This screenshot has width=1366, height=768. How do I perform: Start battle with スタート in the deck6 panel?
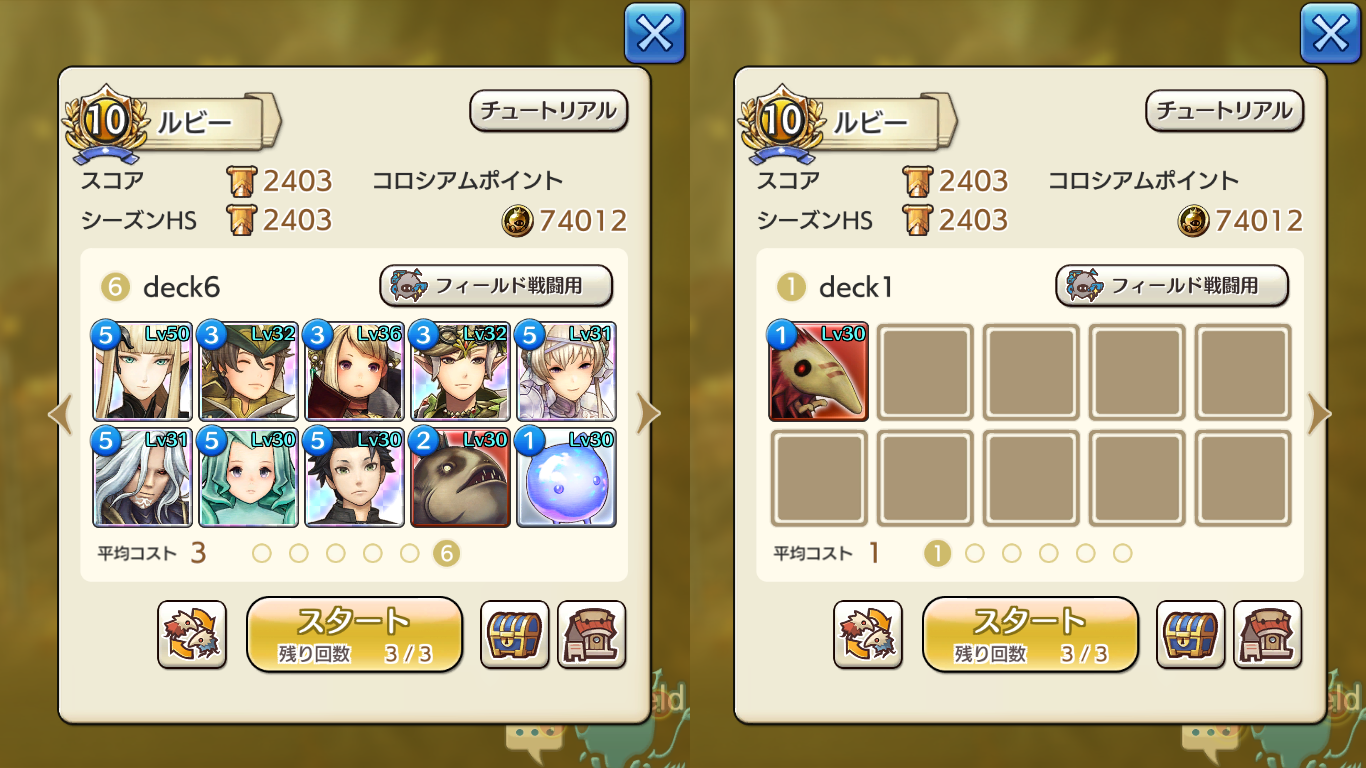coord(354,634)
